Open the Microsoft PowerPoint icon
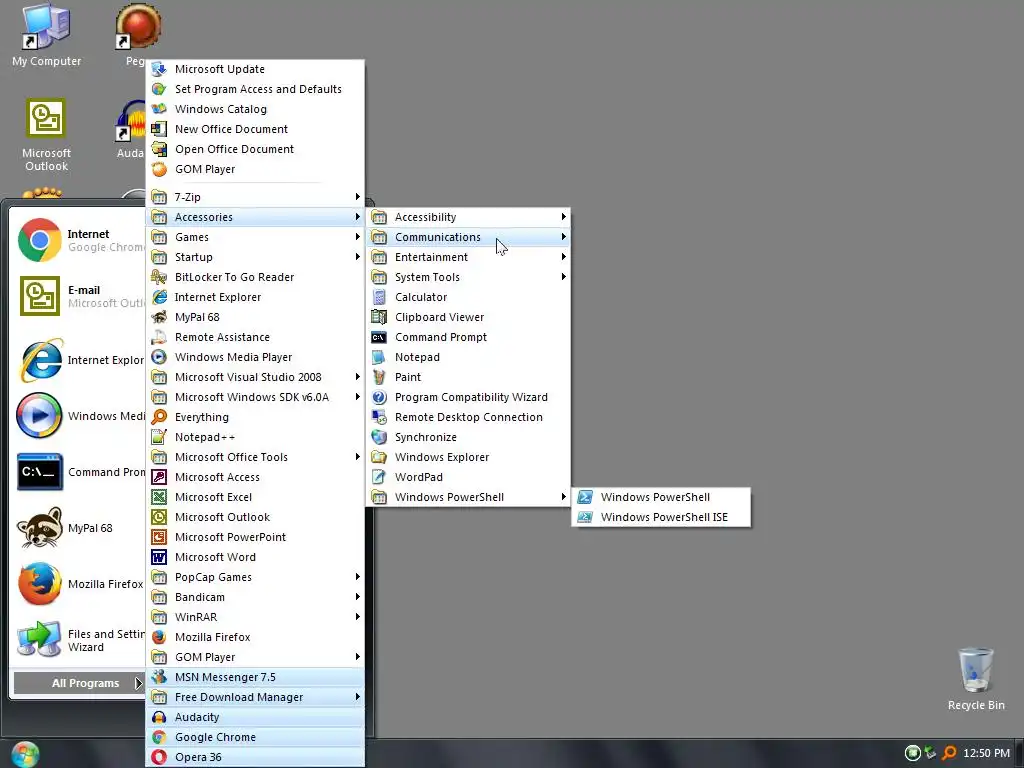 159,537
